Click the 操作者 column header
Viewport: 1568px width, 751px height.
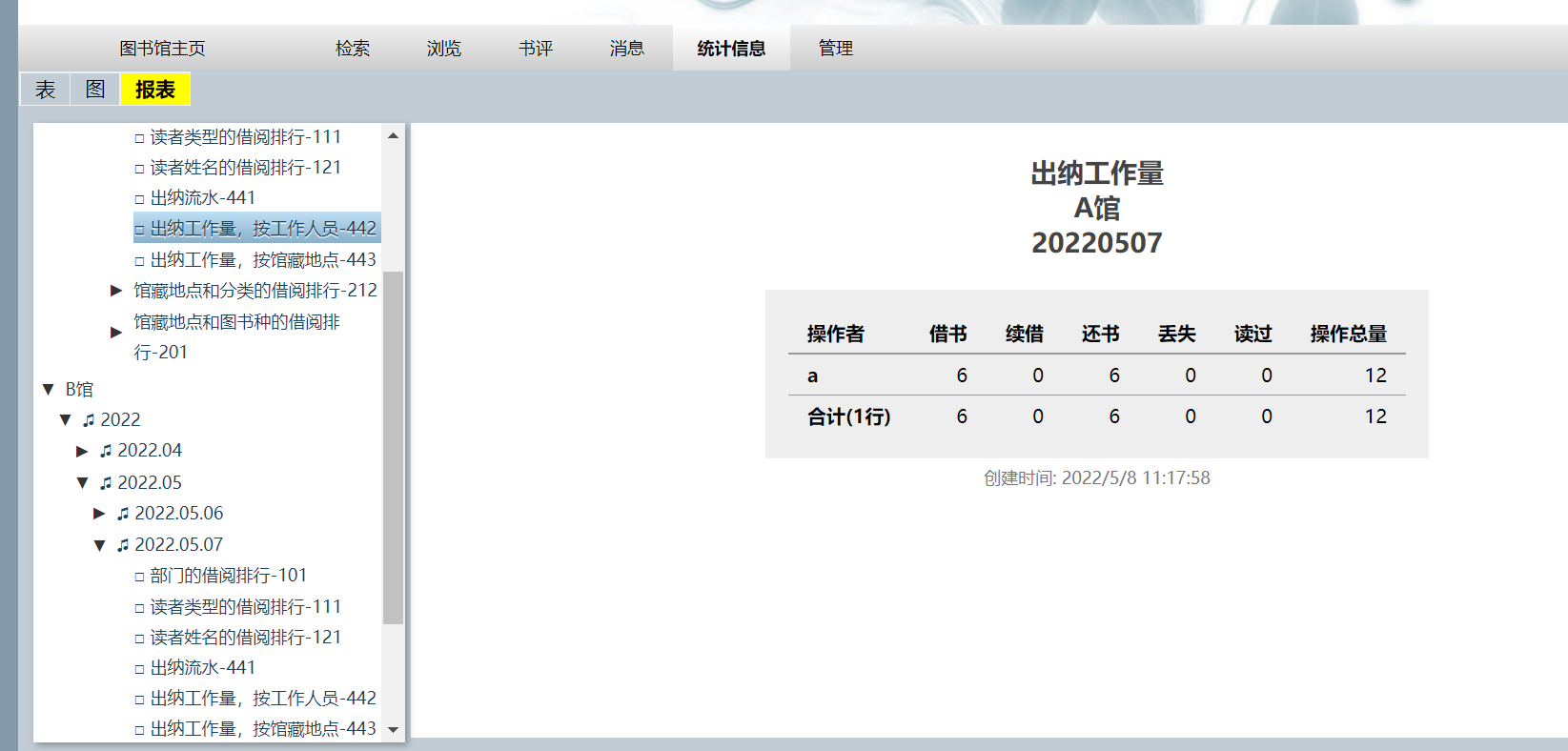tap(835, 335)
